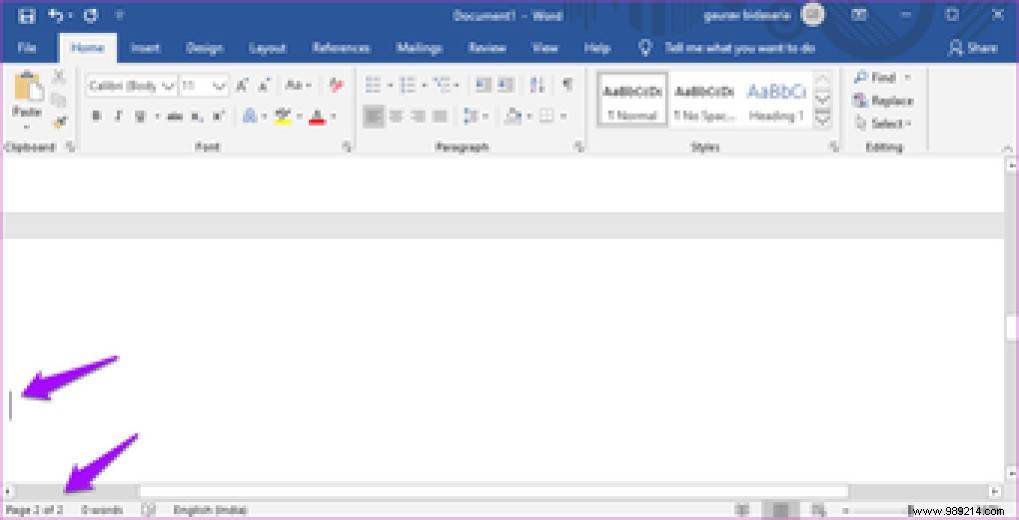Increase paragraph indent
The image size is (1019, 520).
(x=506, y=84)
